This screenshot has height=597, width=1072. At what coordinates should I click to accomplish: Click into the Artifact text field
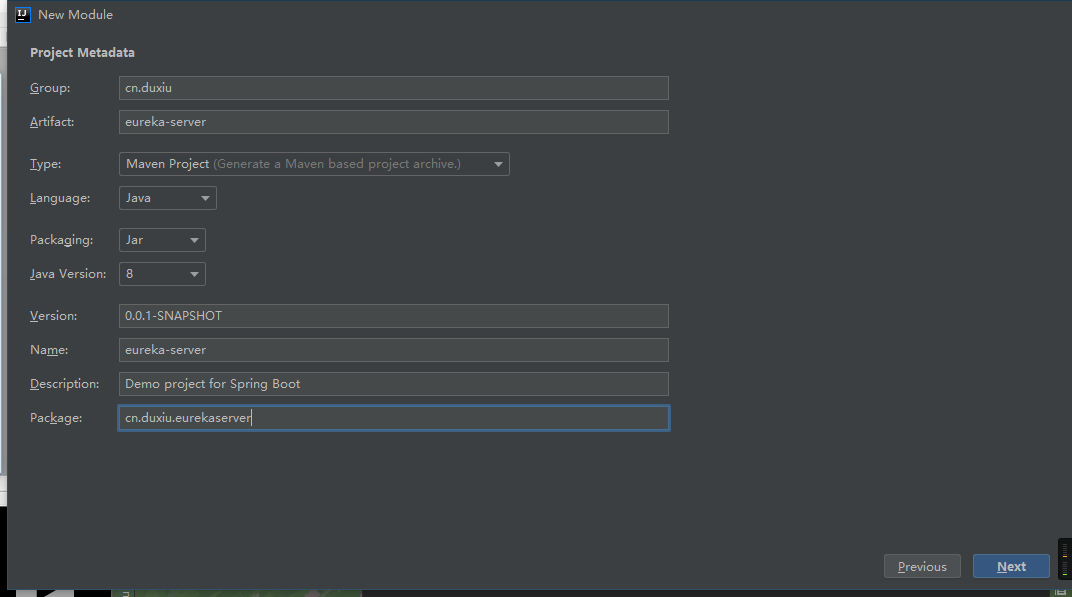[393, 122]
